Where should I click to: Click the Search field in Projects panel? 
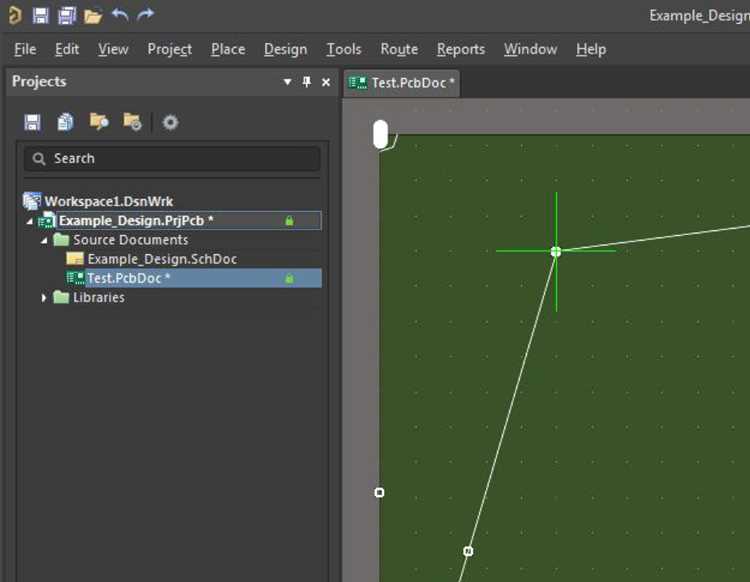click(172, 158)
